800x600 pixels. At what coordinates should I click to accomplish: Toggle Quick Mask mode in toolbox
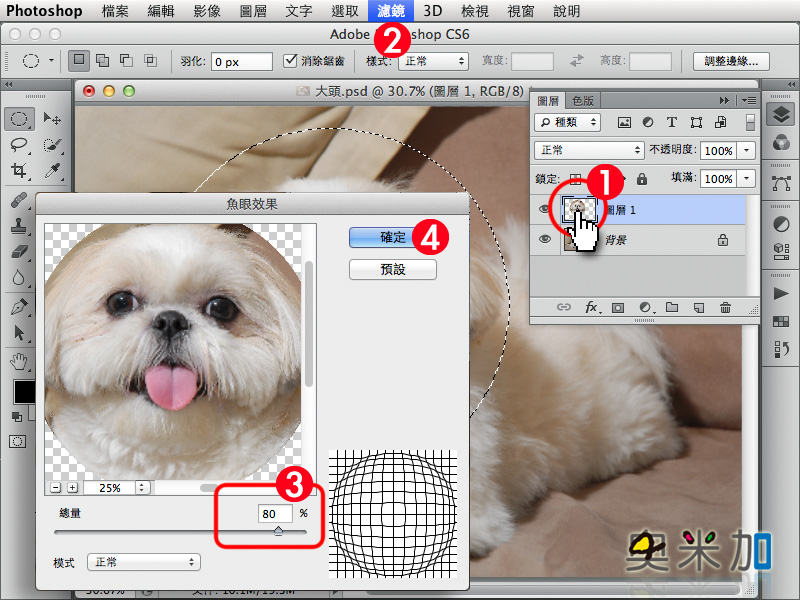tap(17, 441)
